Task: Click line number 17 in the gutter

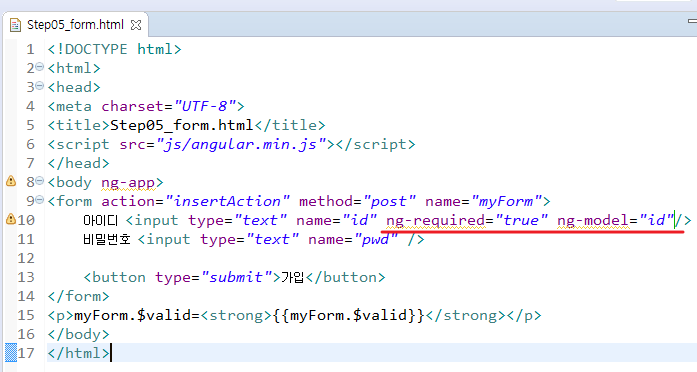Action: point(26,353)
